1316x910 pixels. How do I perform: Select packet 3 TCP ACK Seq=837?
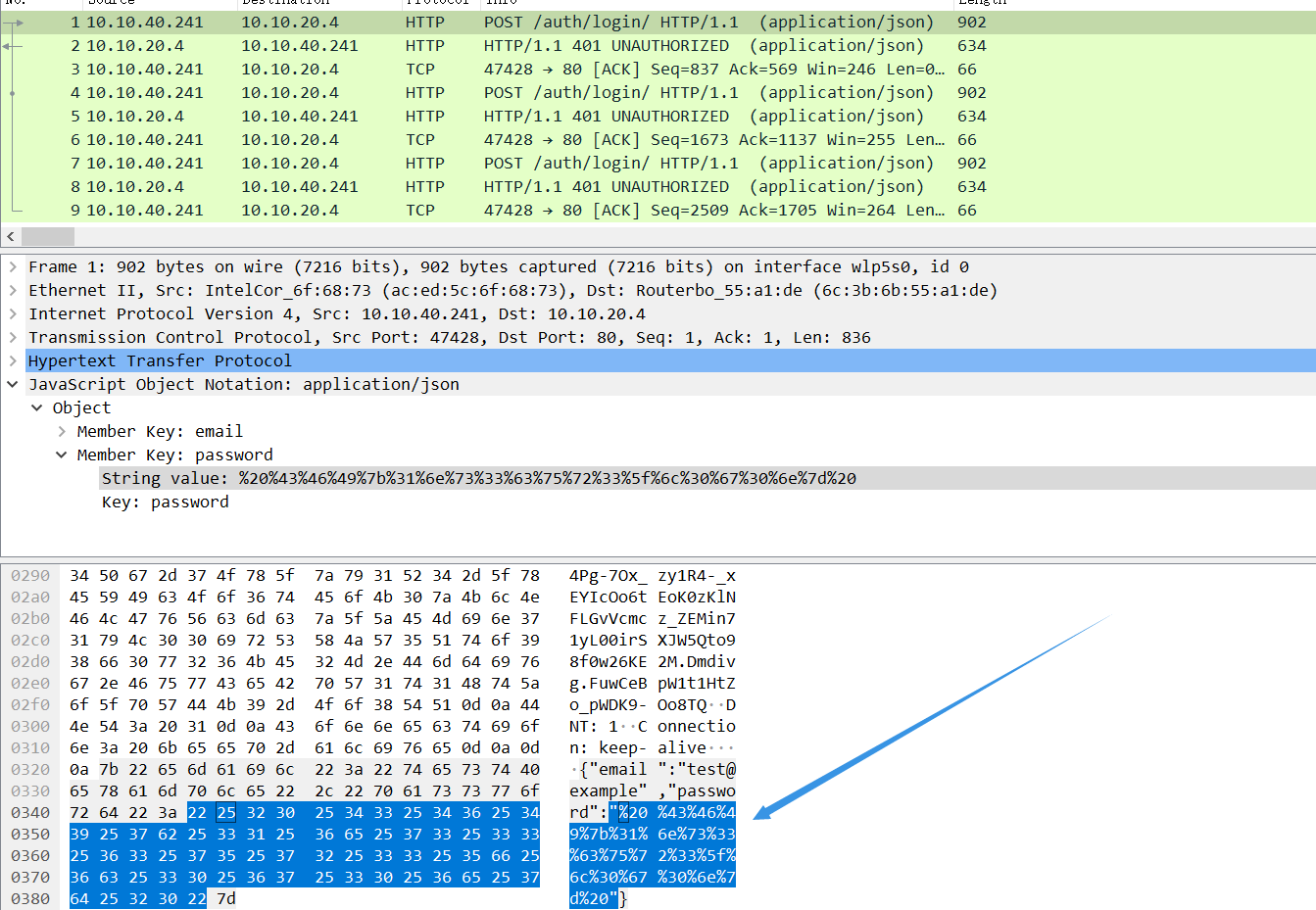tap(658, 69)
